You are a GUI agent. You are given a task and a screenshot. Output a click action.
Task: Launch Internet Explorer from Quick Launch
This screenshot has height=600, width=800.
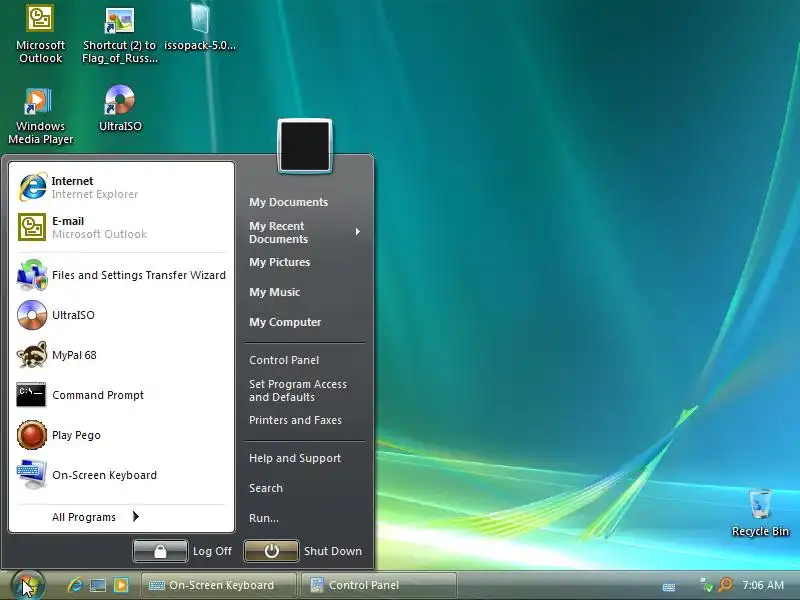(x=75, y=585)
